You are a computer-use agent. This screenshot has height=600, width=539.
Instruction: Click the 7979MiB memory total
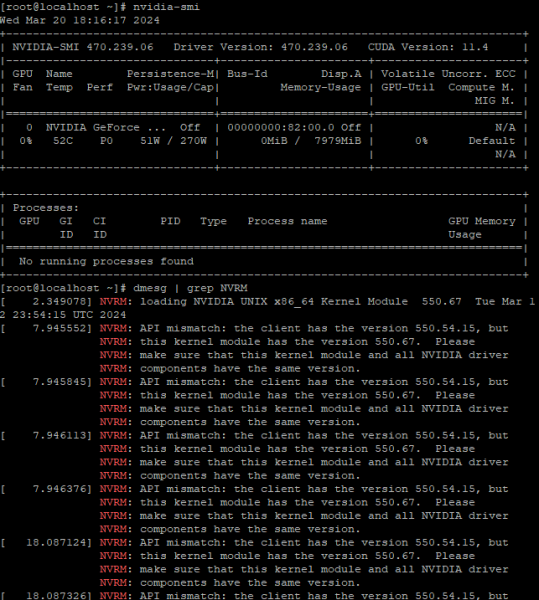pos(338,141)
